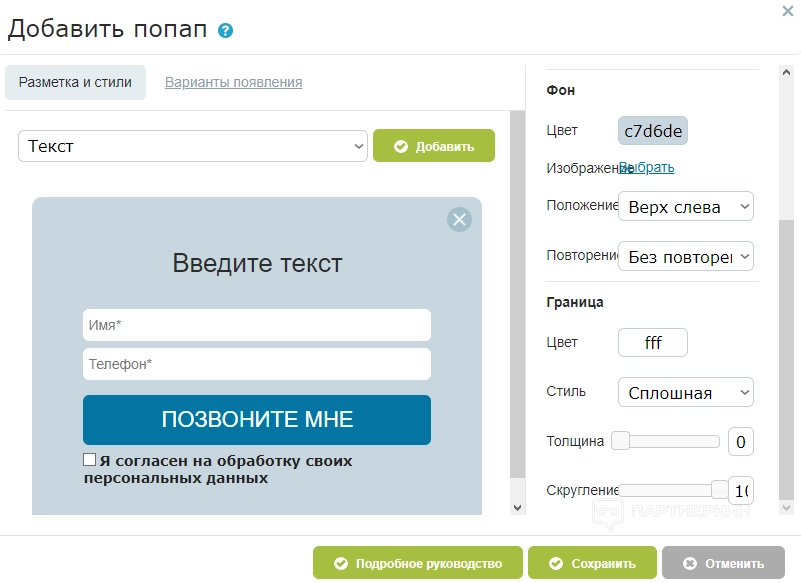Click the Выбрать image link
The image size is (801, 583).
click(x=647, y=167)
